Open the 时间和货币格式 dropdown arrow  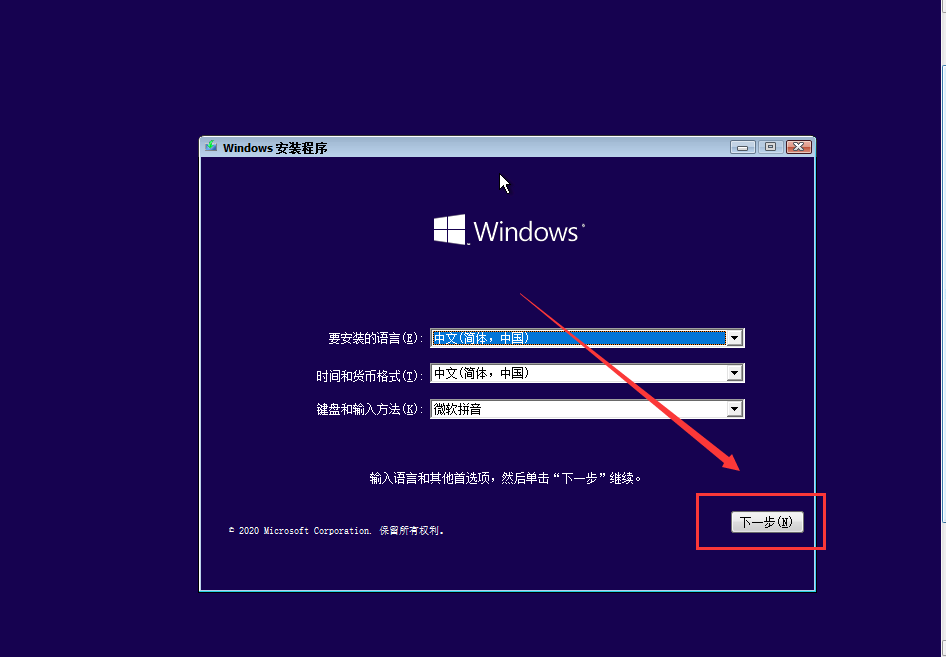coord(734,373)
